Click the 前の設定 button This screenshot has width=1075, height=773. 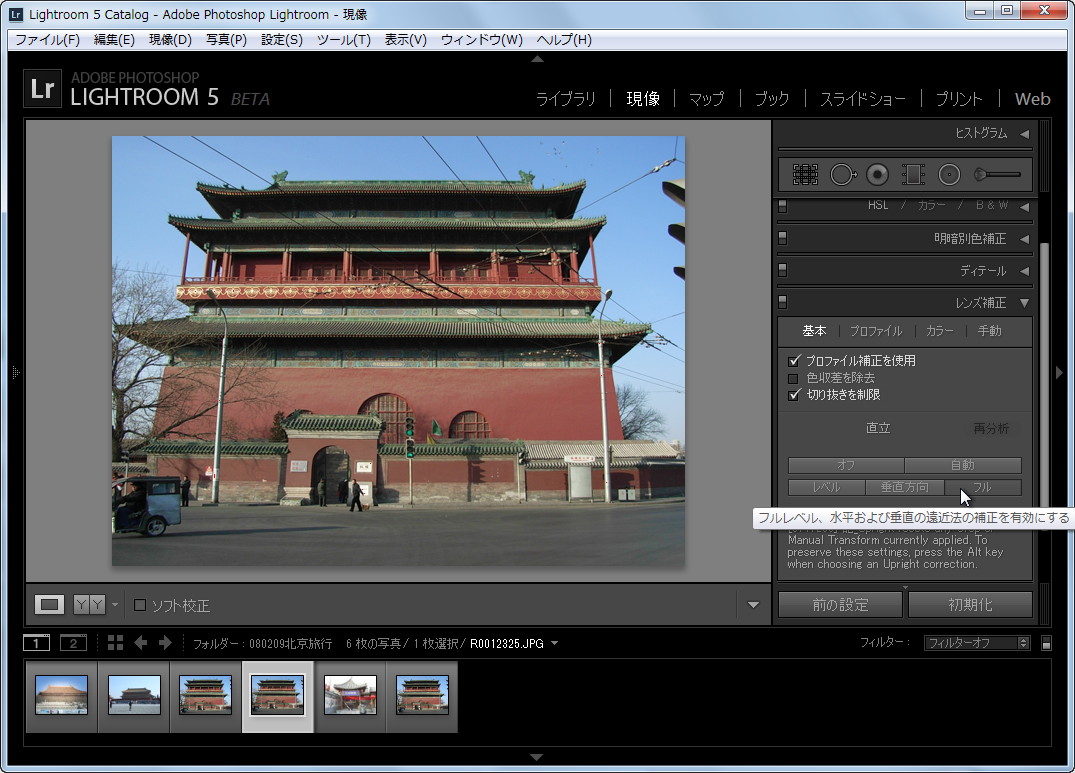[840, 604]
